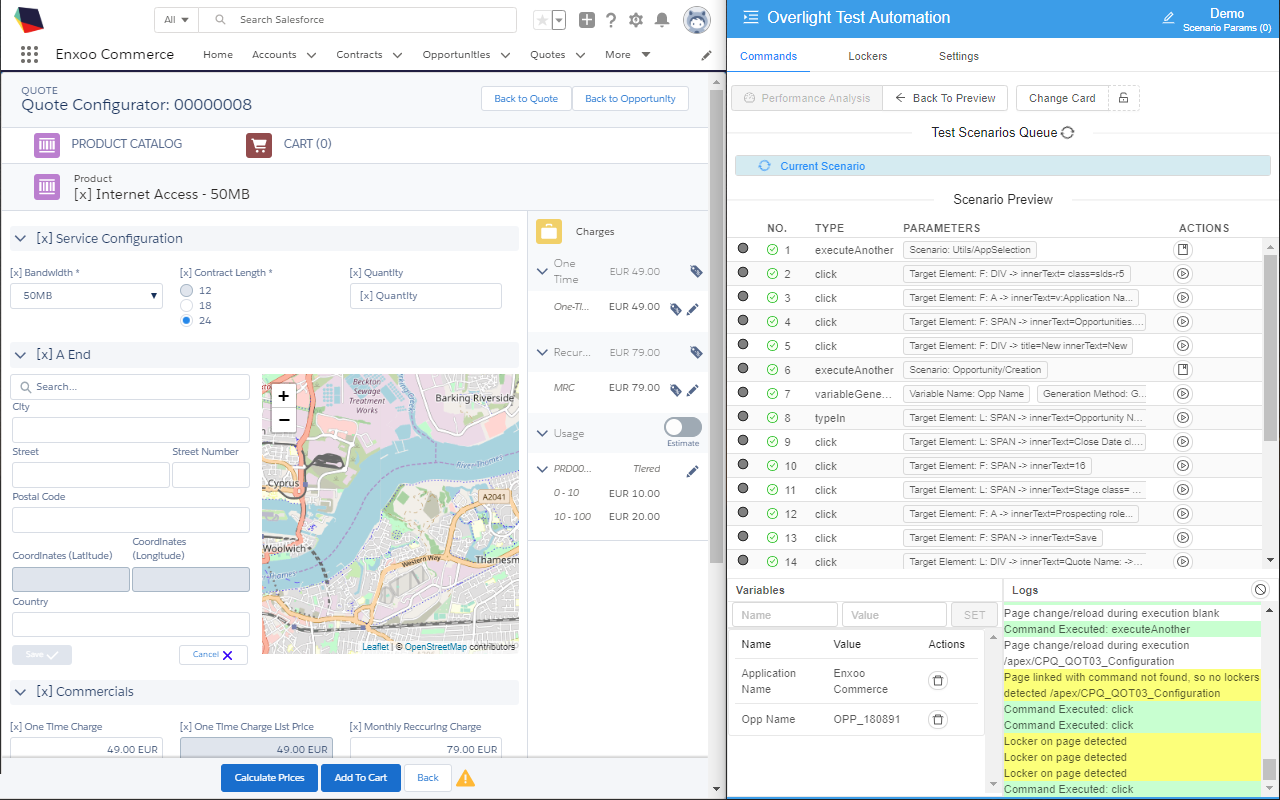
Task: Open the search scope All dropdown
Action: 177,20
